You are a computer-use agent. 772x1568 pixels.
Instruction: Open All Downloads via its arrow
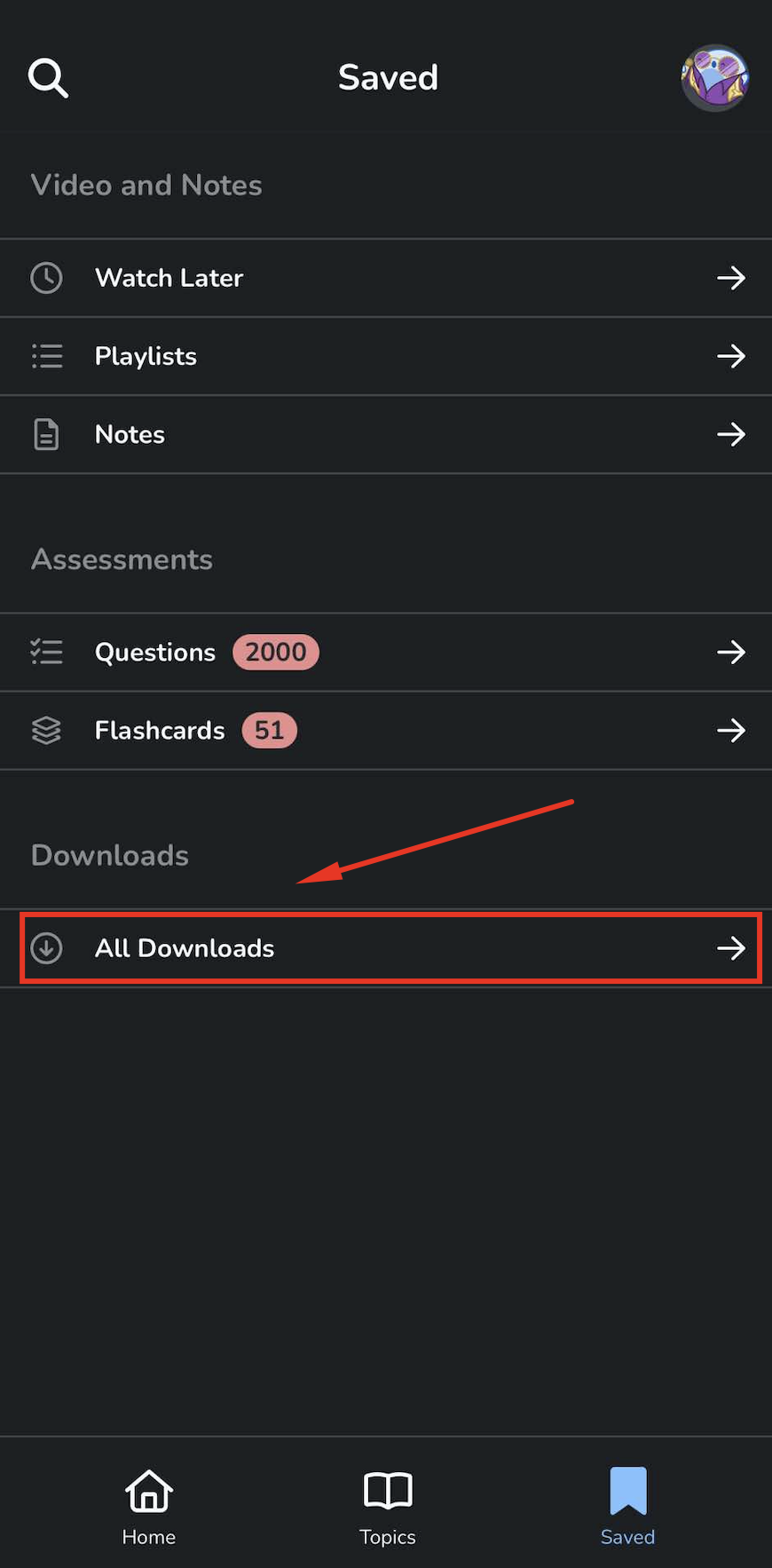pos(731,948)
